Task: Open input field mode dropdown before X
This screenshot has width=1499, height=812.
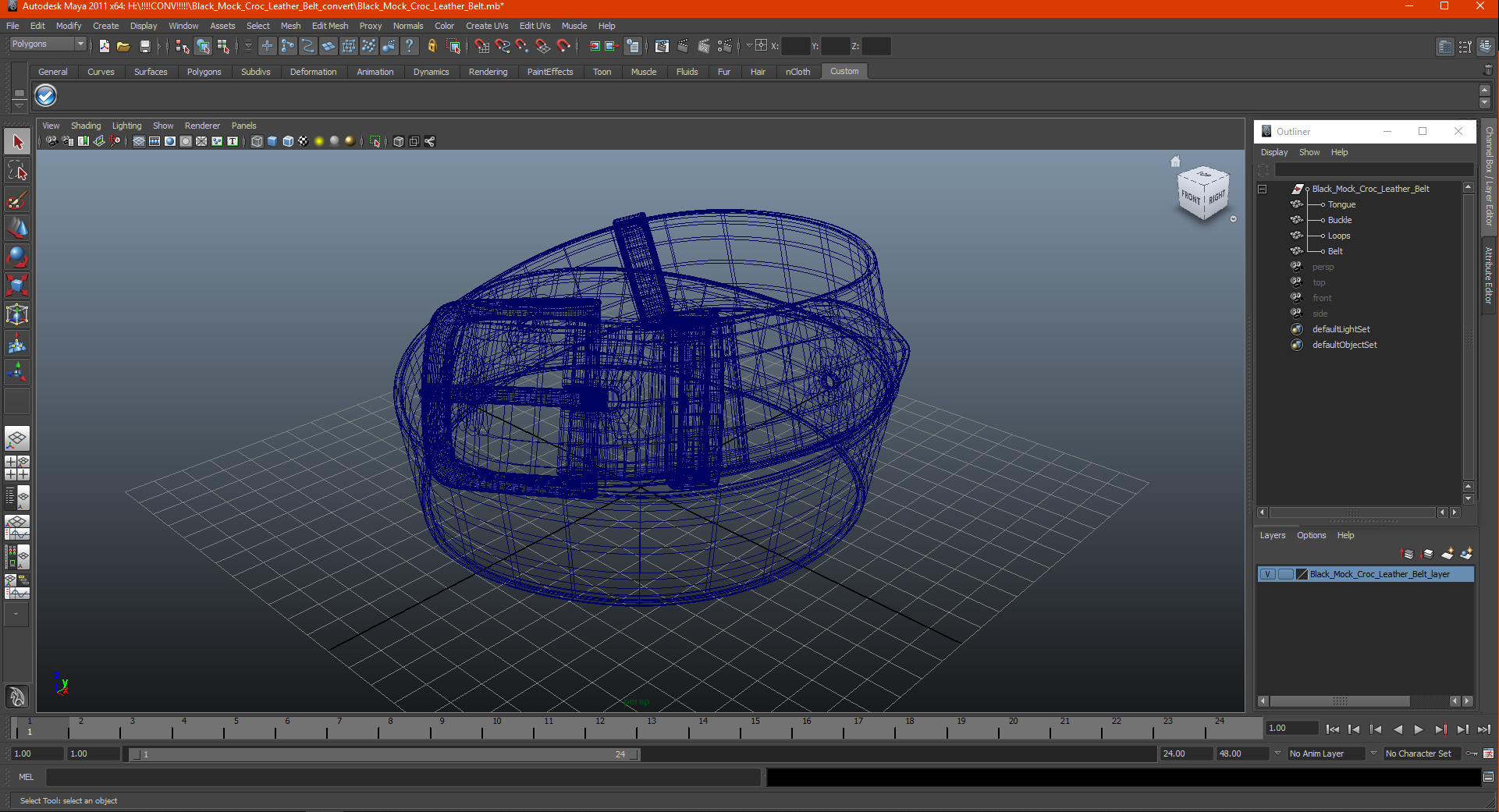Action: coord(749,45)
